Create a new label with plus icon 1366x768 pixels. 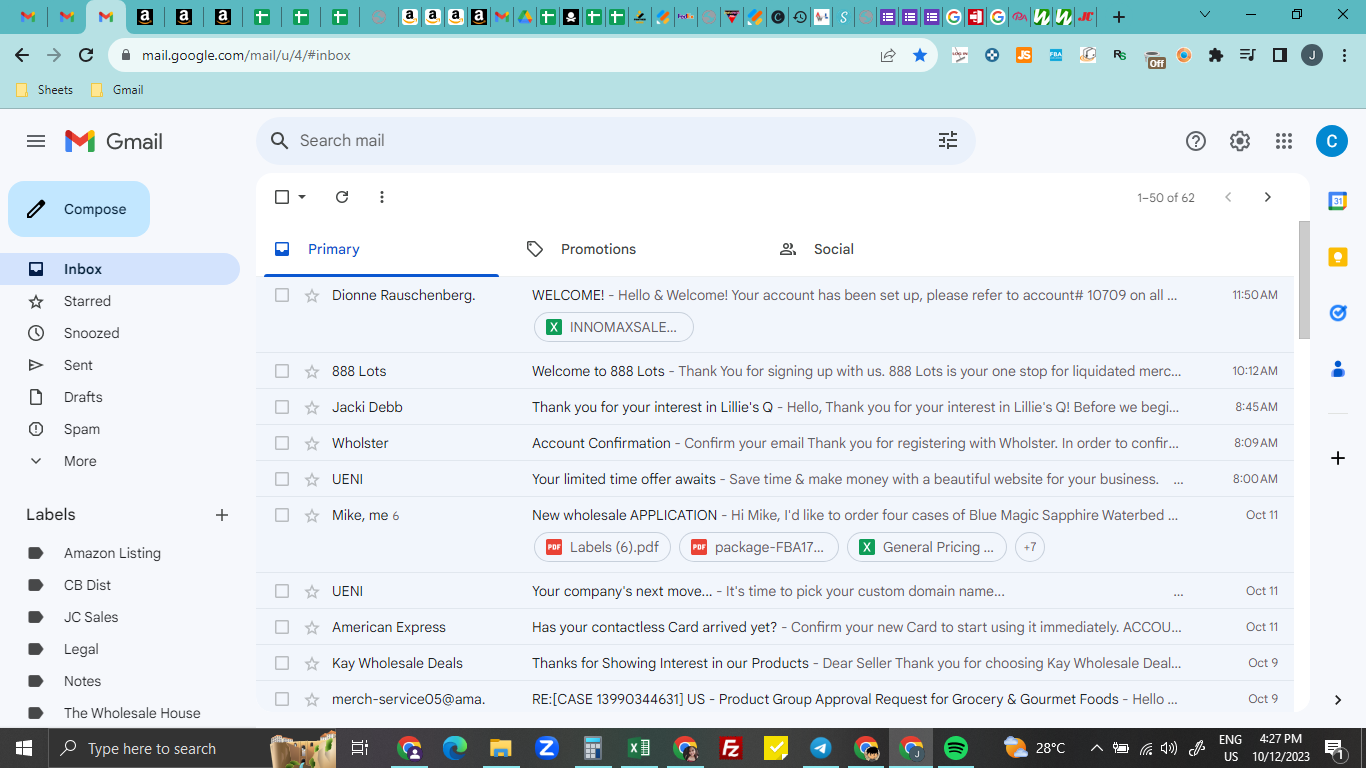coord(222,515)
